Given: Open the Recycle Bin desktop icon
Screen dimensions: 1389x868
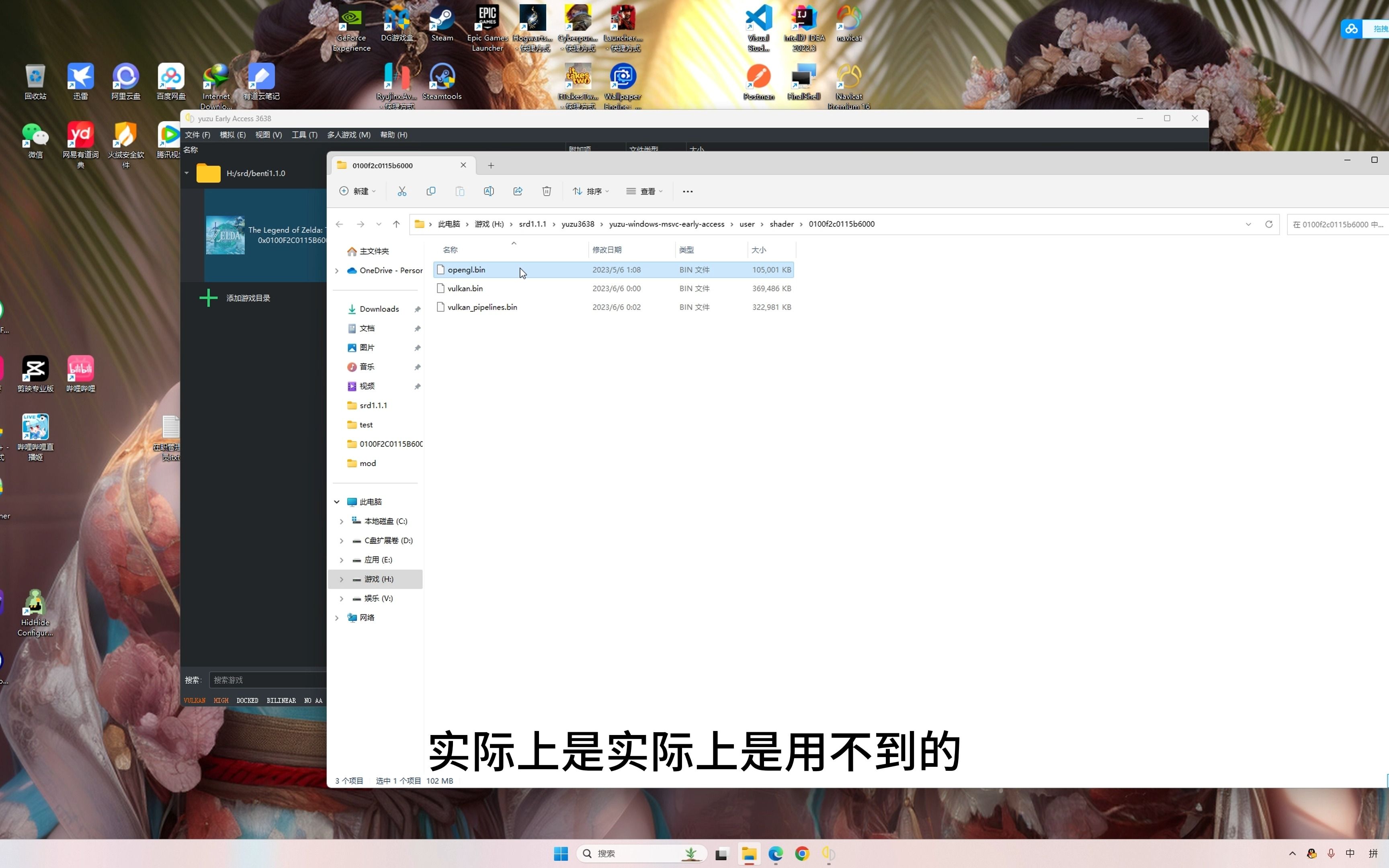Looking at the screenshot, I should coord(36,82).
